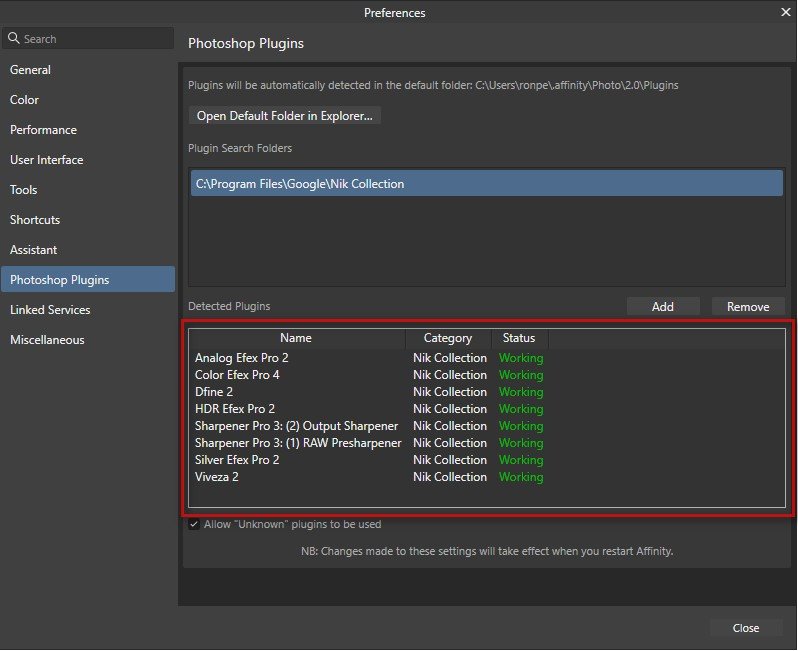Select the Nik Collection search folder entry

(x=487, y=183)
